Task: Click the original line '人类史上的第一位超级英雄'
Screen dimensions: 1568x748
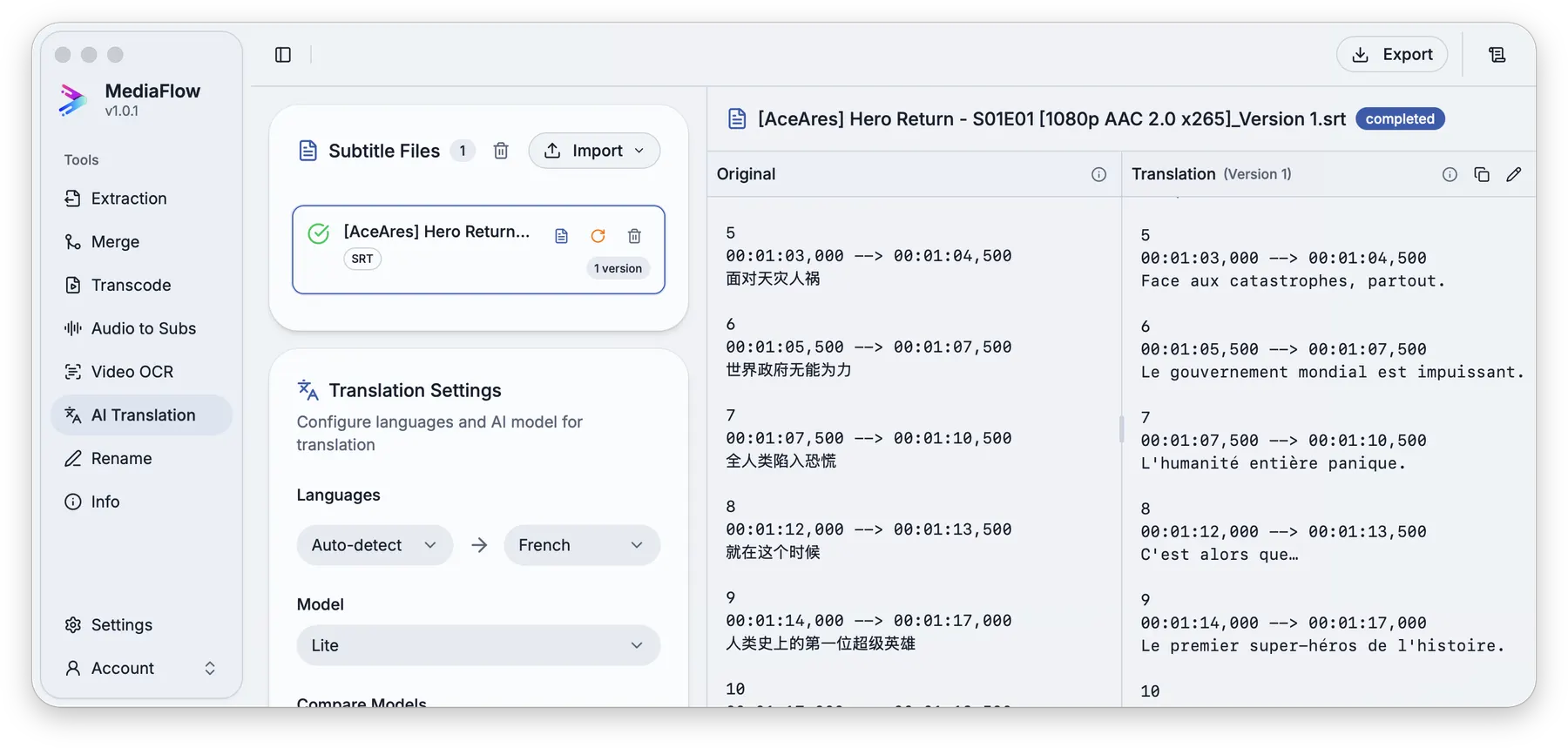Action: [821, 644]
